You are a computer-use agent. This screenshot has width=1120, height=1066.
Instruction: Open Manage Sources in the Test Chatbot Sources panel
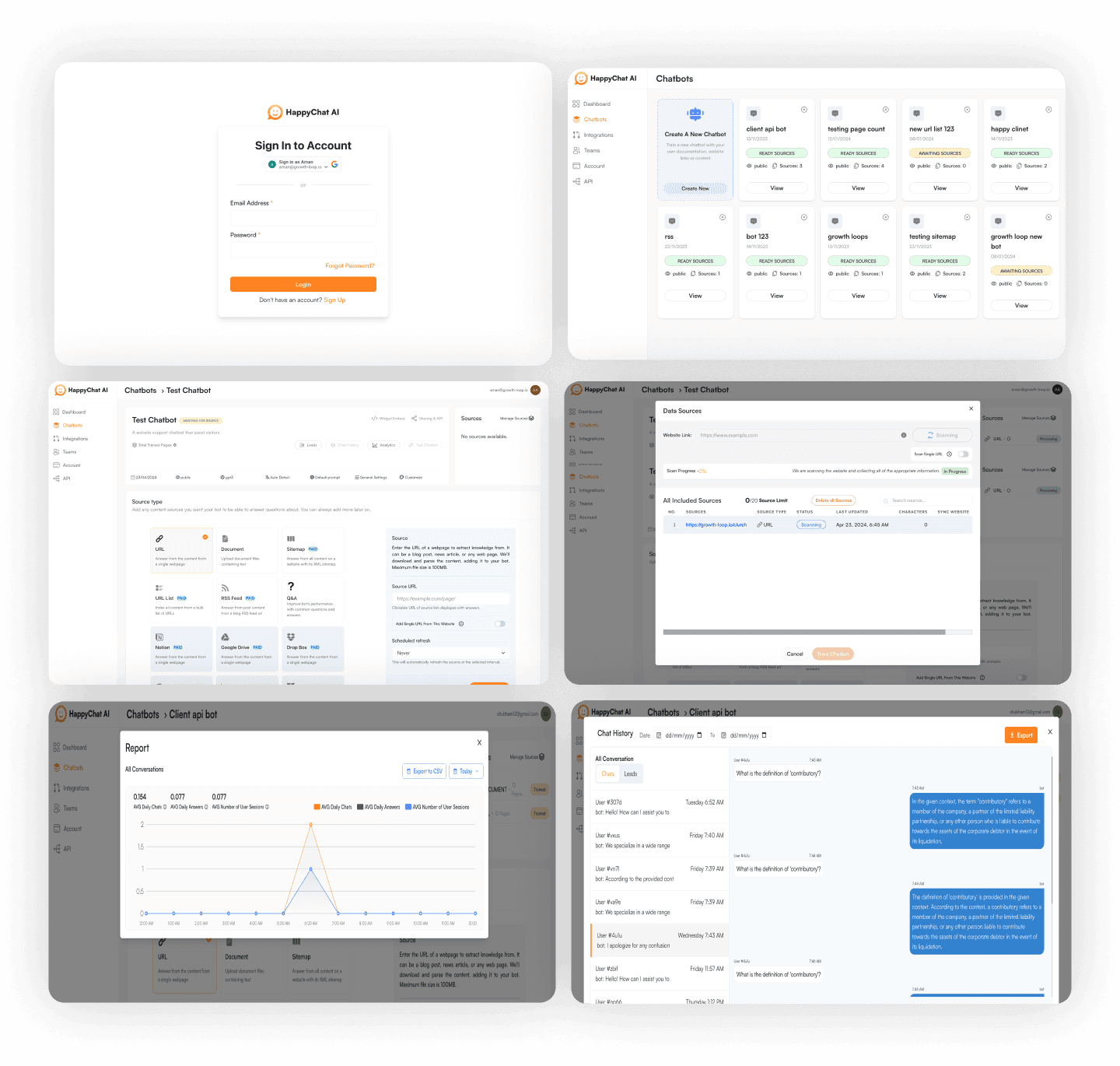click(516, 419)
